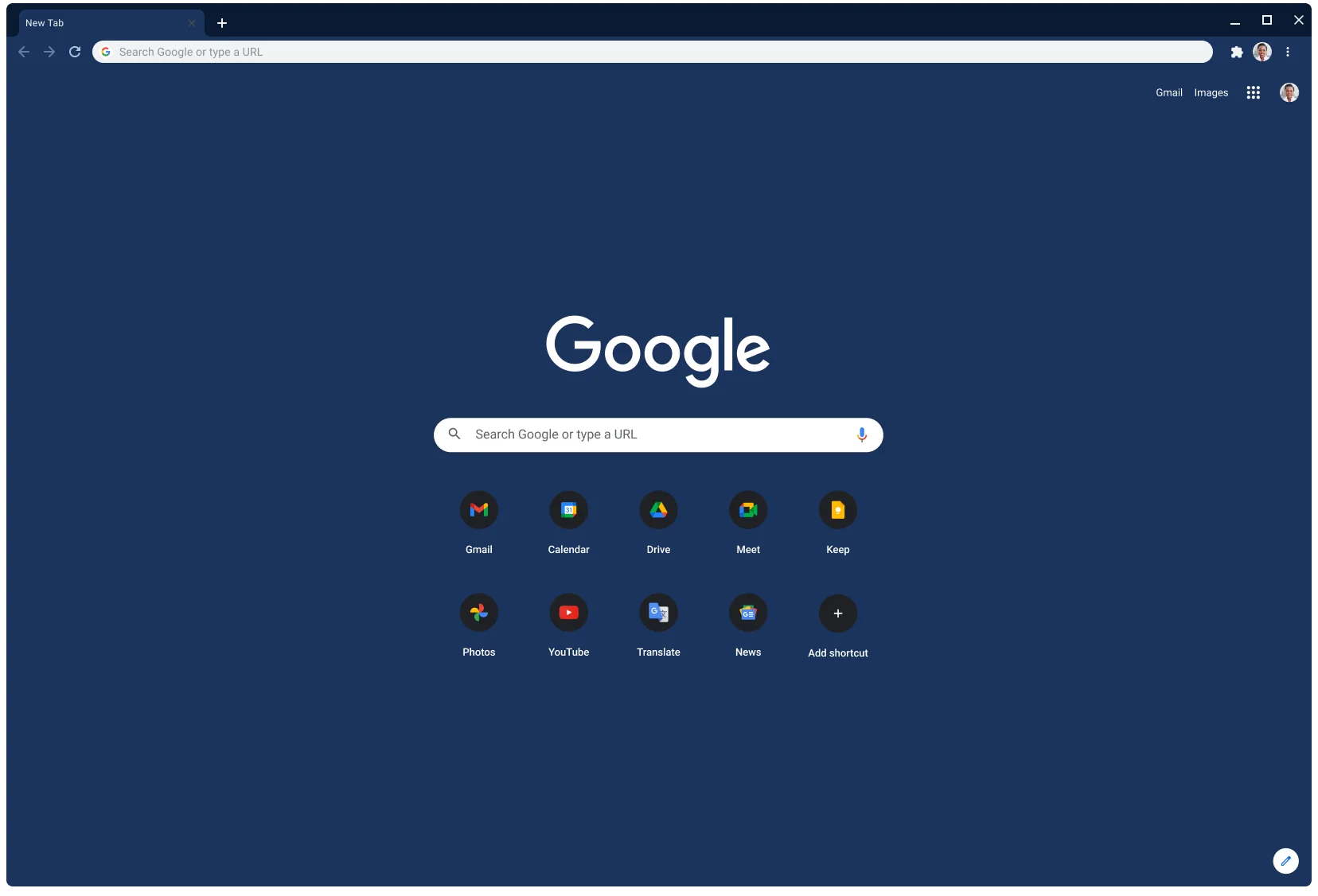Focus the Google search box on page

(x=653, y=434)
